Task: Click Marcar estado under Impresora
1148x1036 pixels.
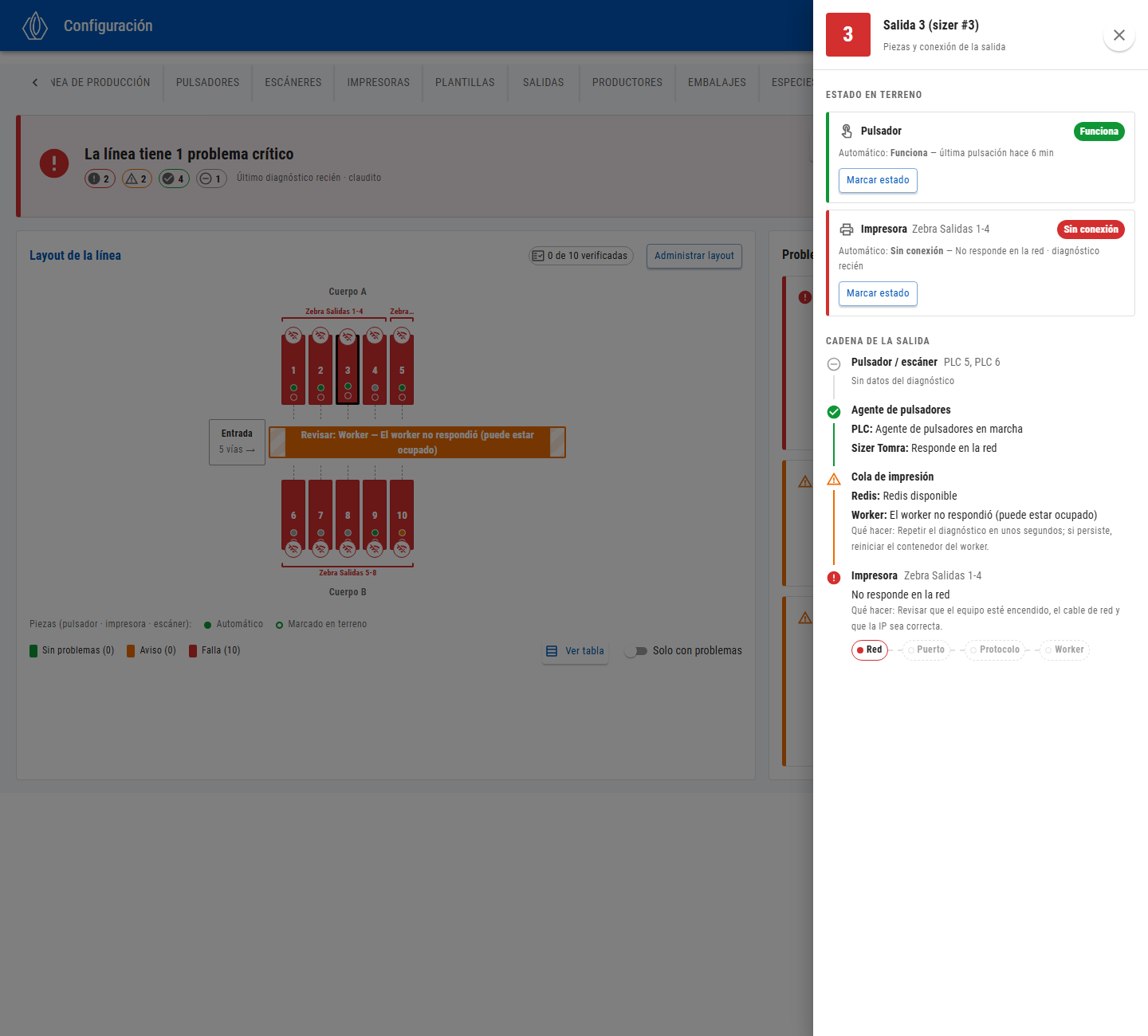Action: pos(878,293)
